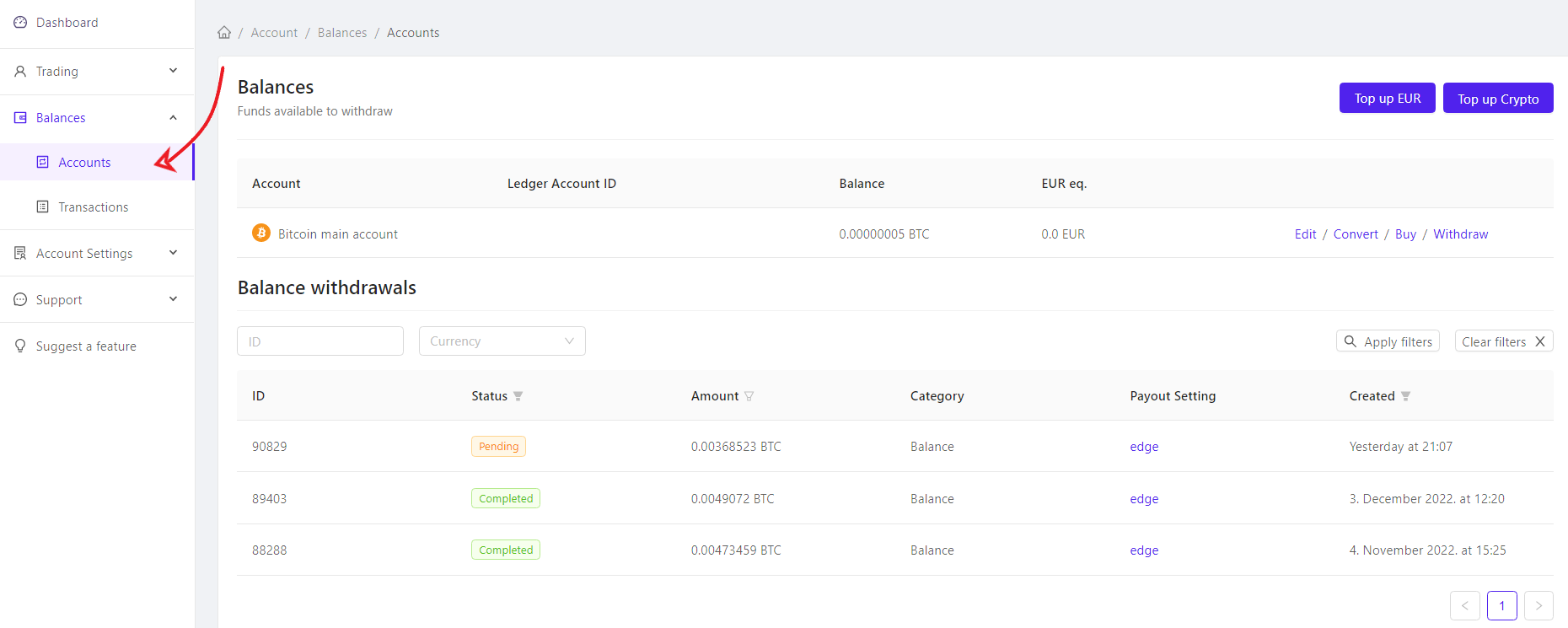
Task: Click the X icon in Clear filters
Action: pyautogui.click(x=1540, y=341)
